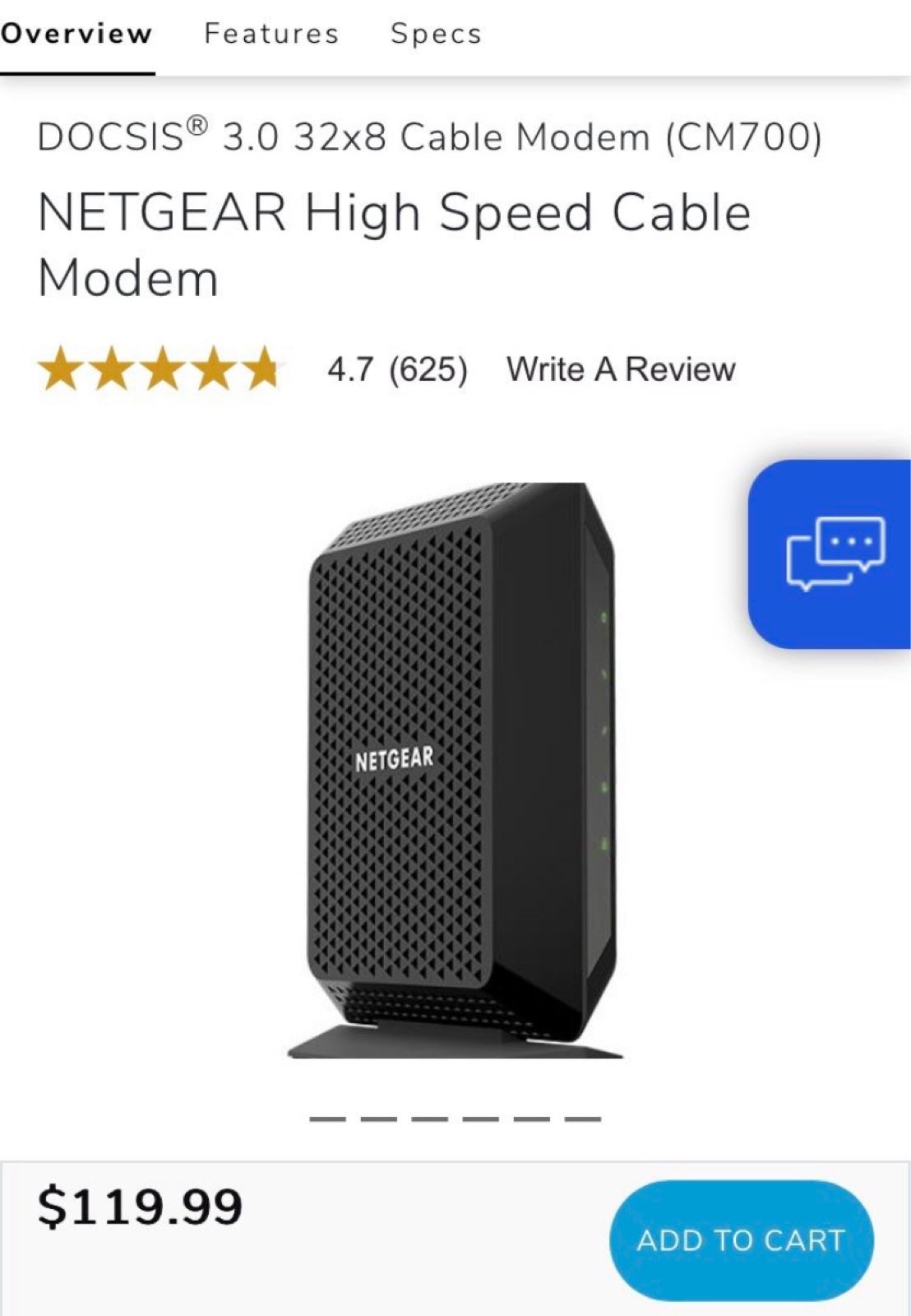Click the second gold rating star
The height and width of the screenshot is (1316, 911).
click(x=112, y=368)
